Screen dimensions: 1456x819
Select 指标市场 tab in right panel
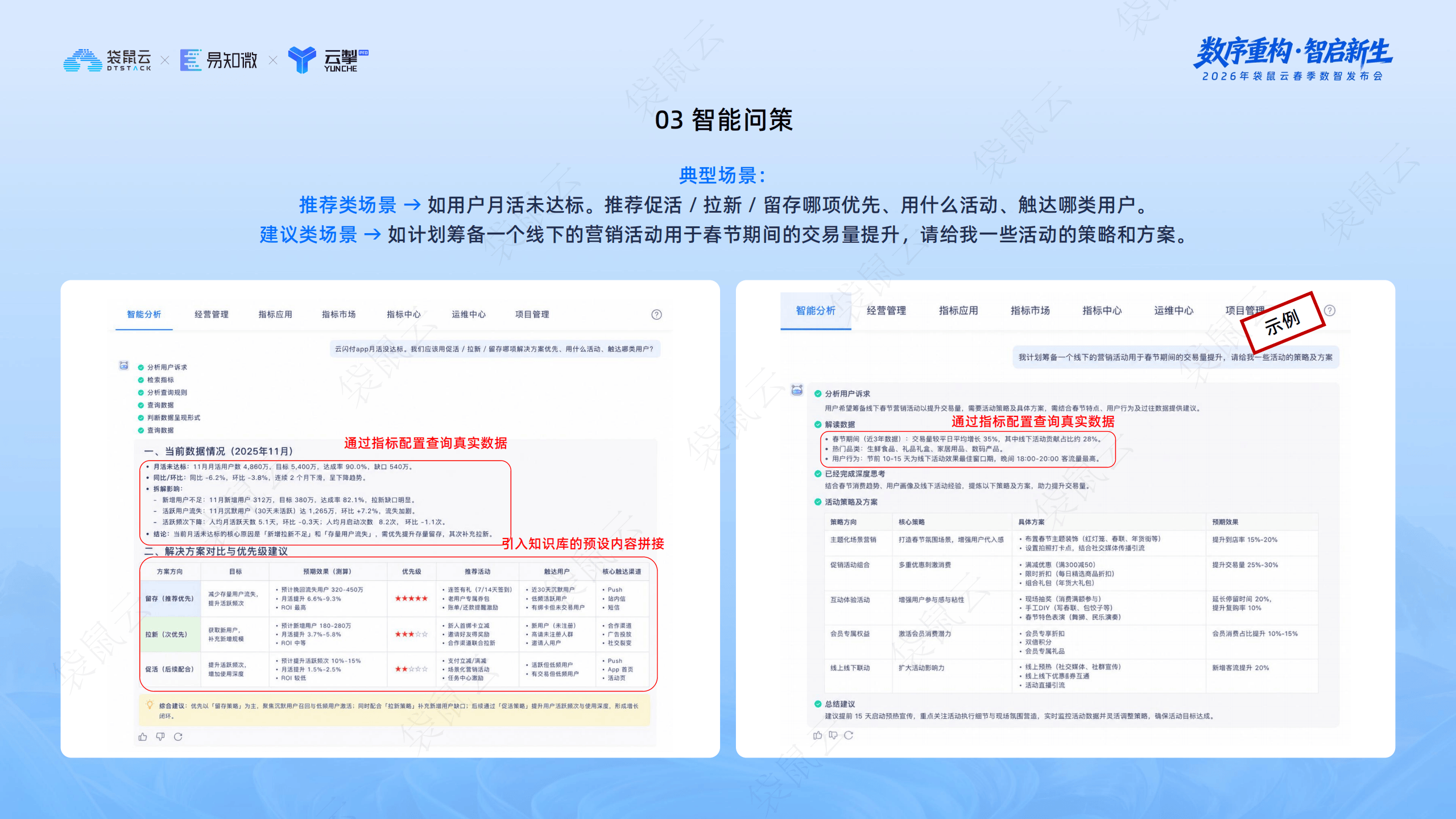[1031, 311]
